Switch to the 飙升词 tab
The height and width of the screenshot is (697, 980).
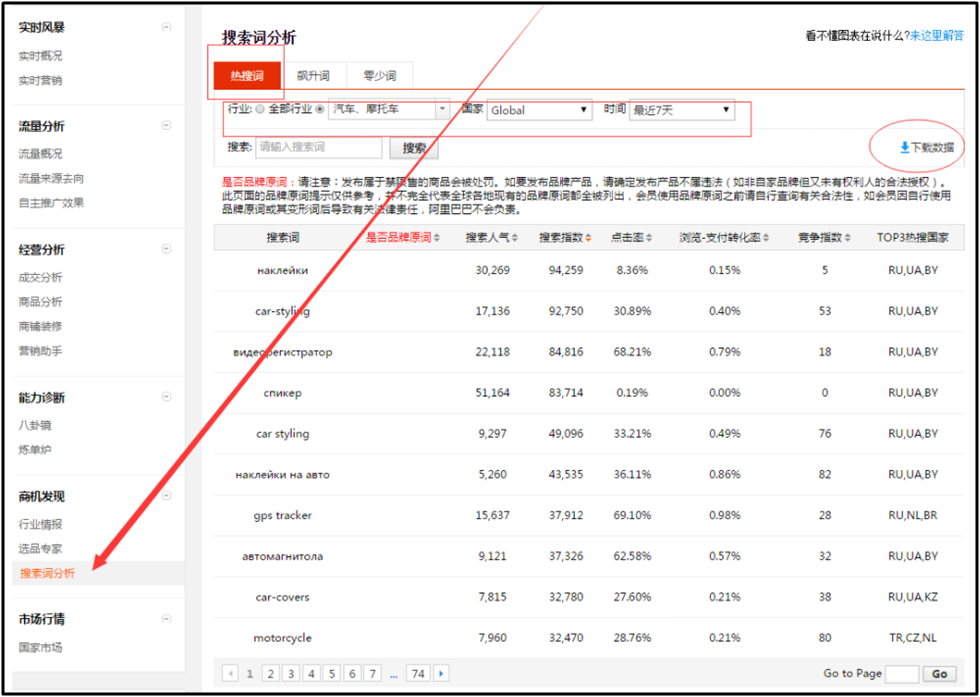314,76
